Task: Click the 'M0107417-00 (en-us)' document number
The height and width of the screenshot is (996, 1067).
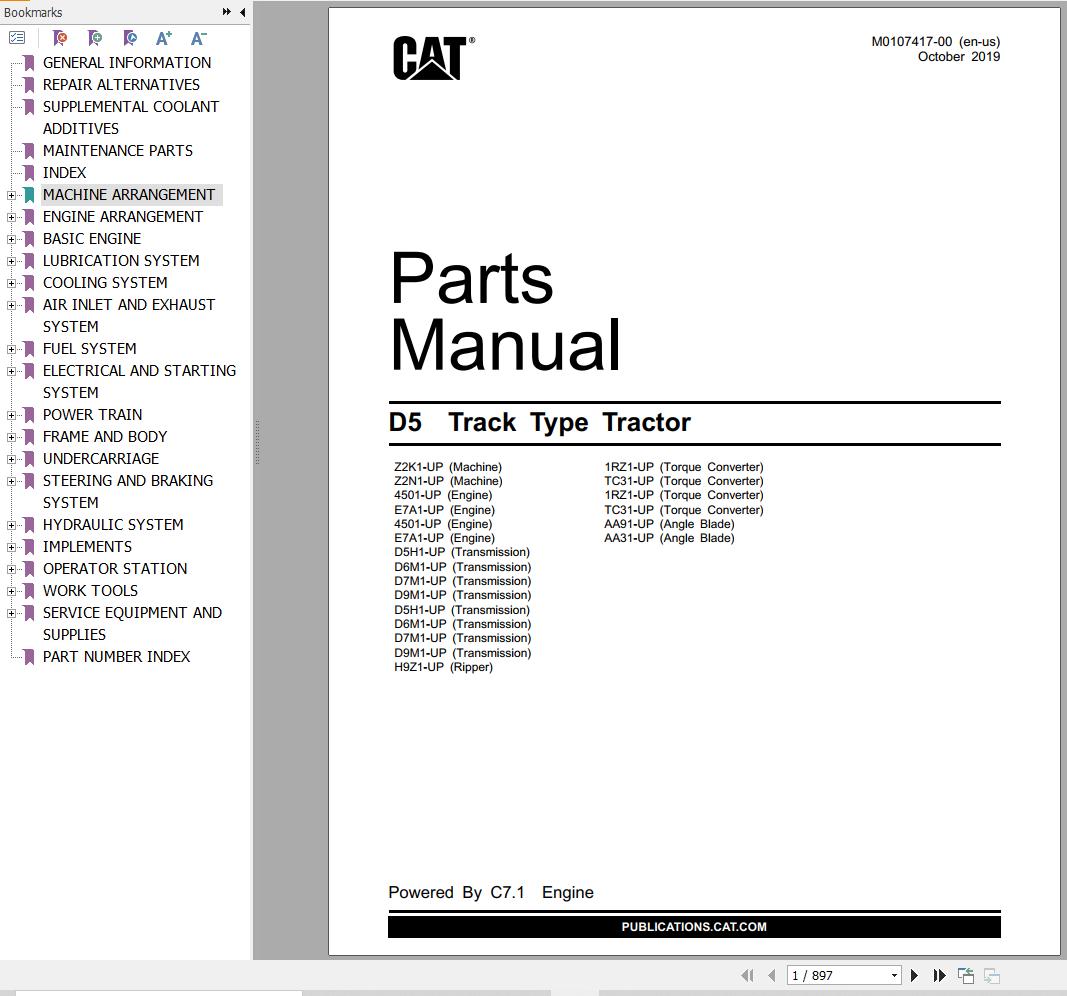Action: point(936,42)
